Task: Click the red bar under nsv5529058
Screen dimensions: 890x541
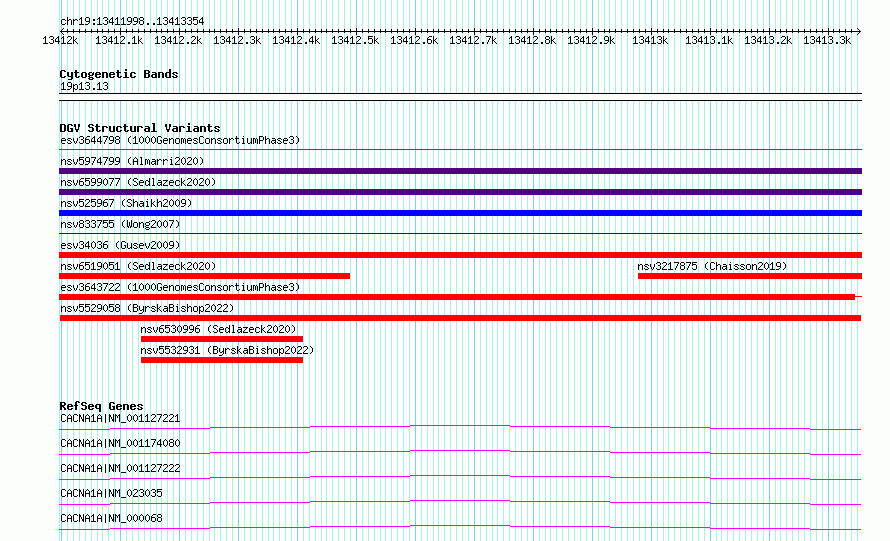Action: [460, 318]
